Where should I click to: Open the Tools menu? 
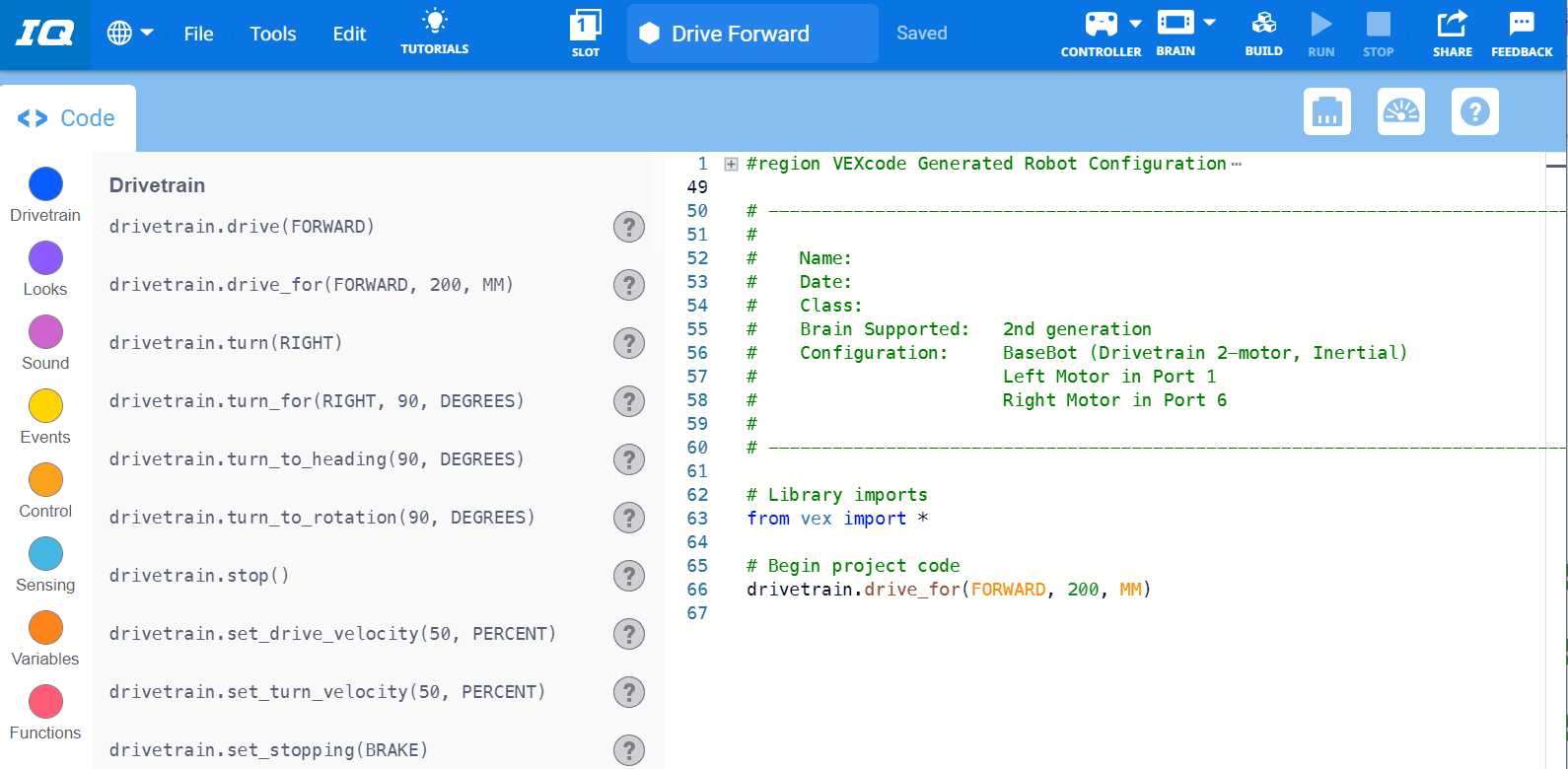click(273, 34)
